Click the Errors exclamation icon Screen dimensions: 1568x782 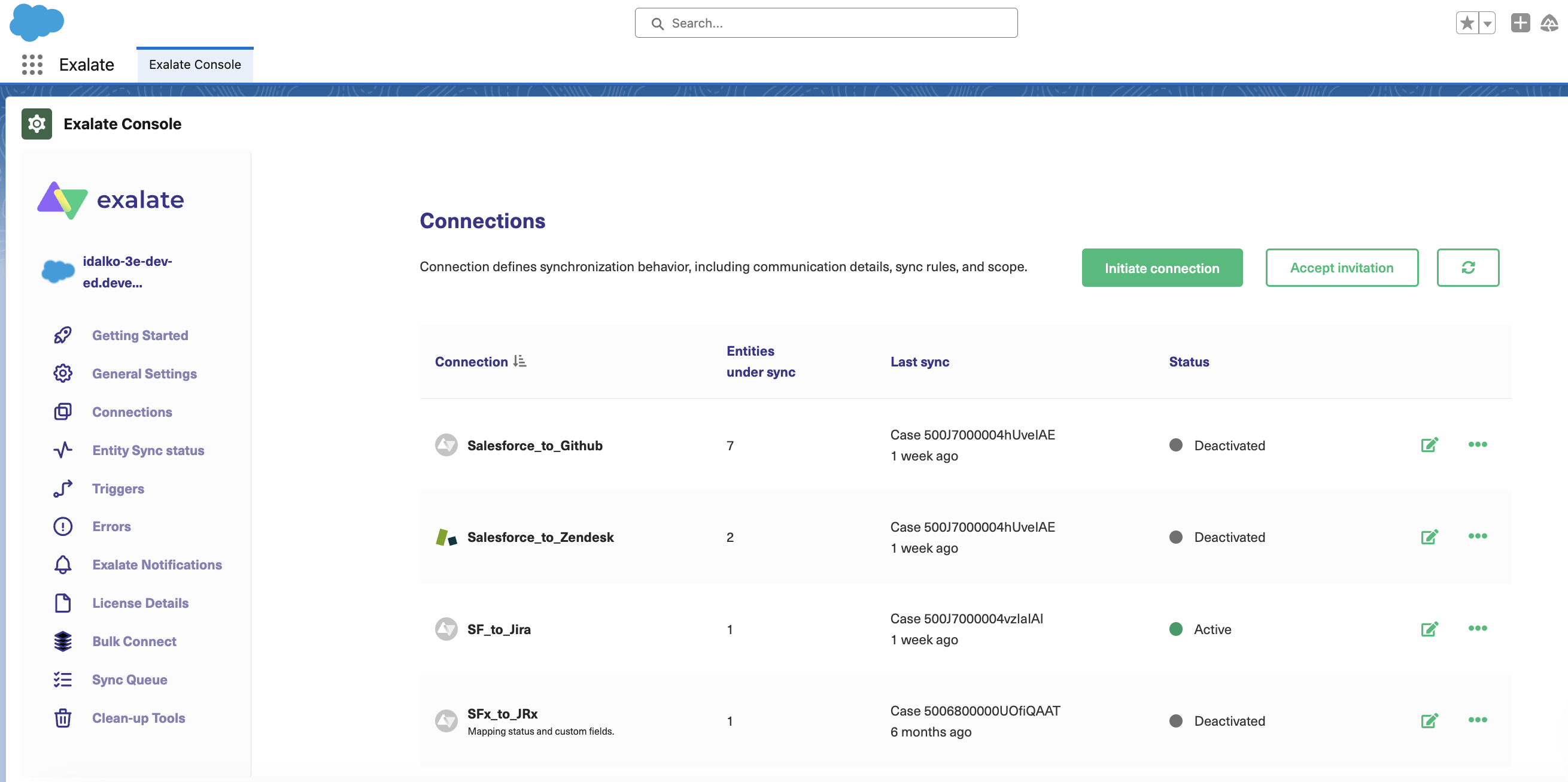[x=63, y=526]
